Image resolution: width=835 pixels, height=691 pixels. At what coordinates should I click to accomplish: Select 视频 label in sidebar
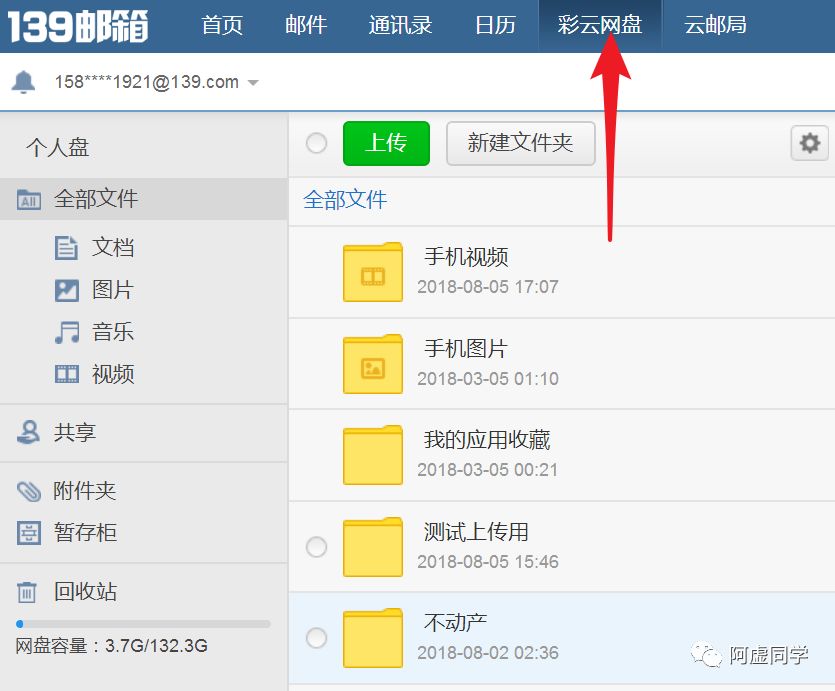[113, 374]
